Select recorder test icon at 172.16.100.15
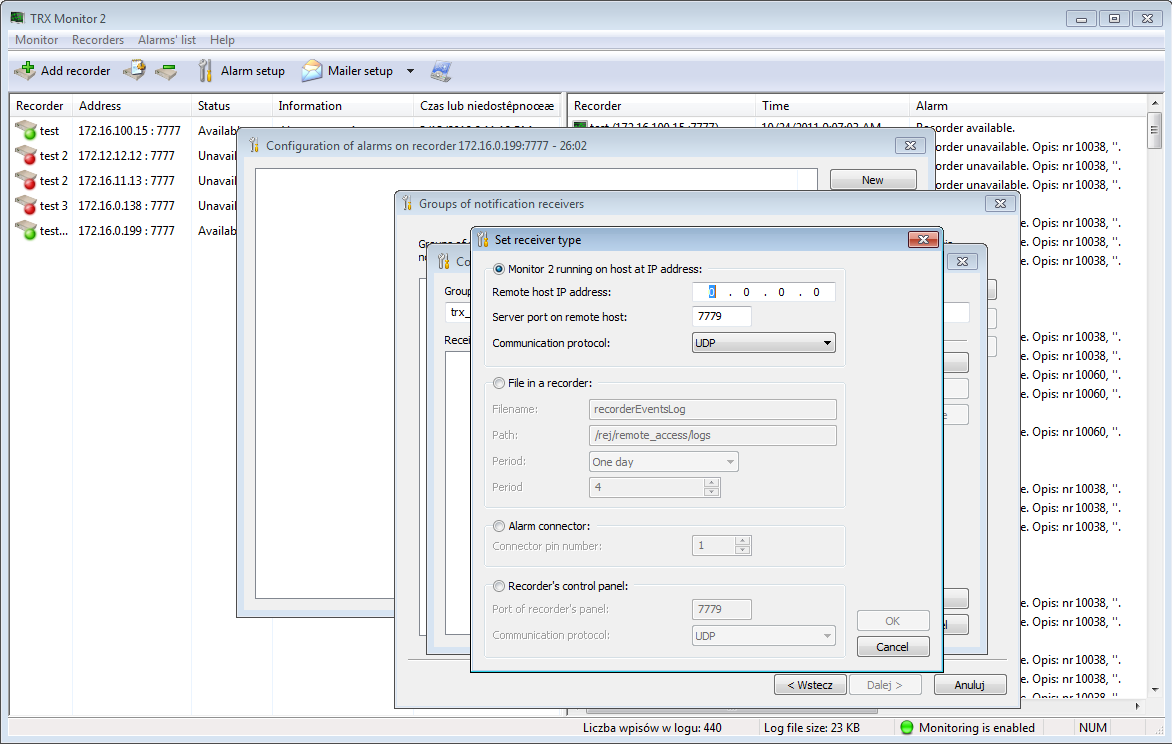Screen dimensions: 1172x744 (x=26, y=131)
